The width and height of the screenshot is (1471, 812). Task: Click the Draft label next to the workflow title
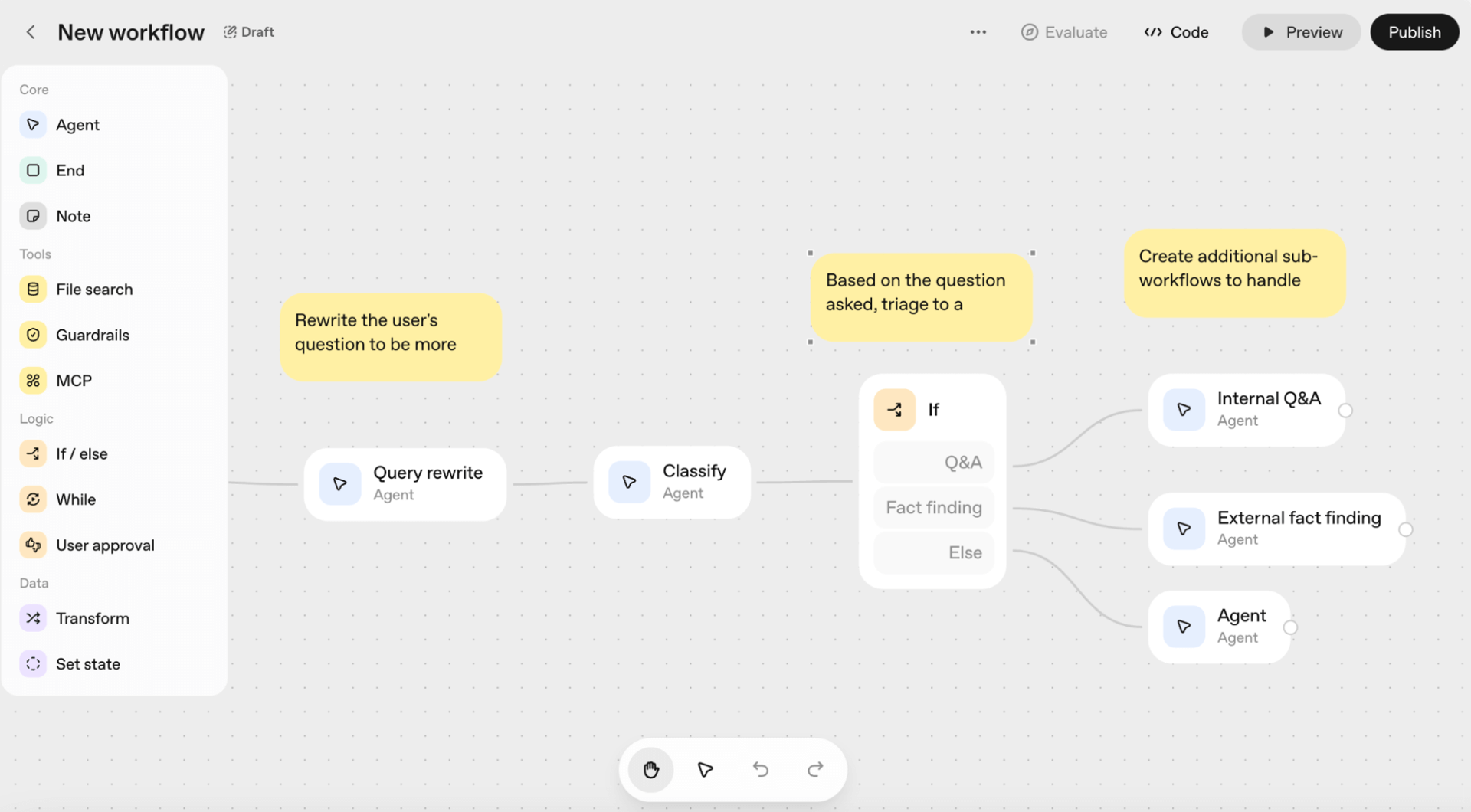pos(248,31)
